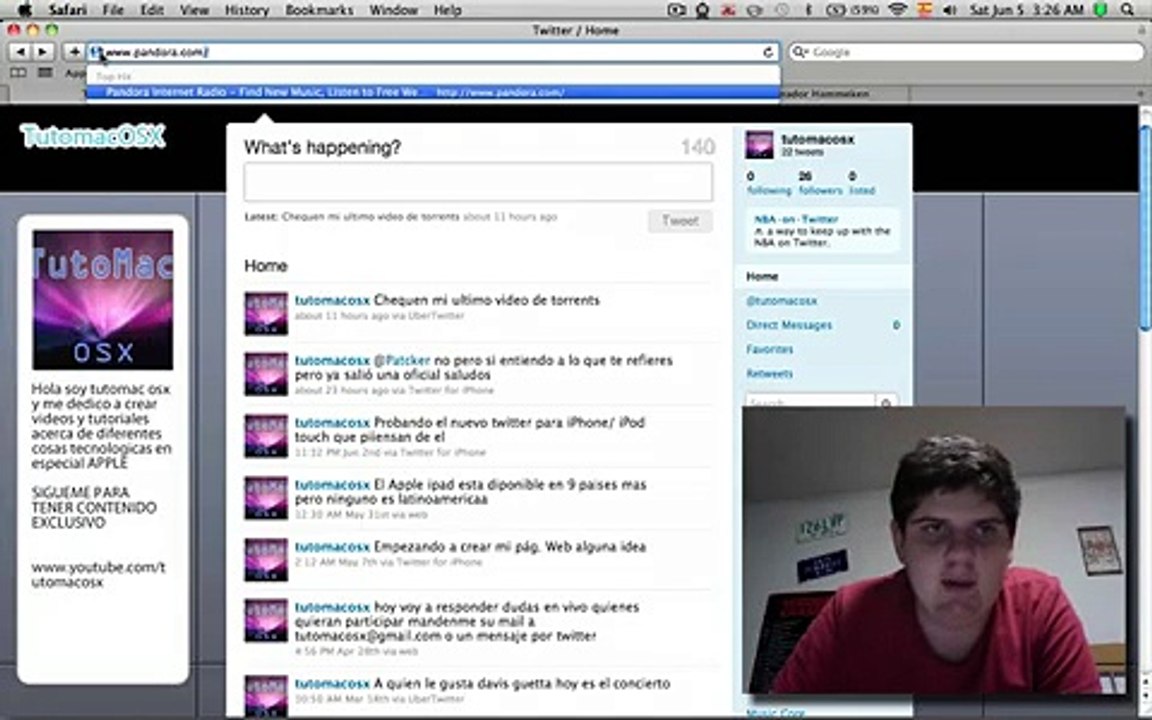Screen dimensions: 1152x720
Task: Open the Home item in Twitter sidebar
Action: click(822, 276)
